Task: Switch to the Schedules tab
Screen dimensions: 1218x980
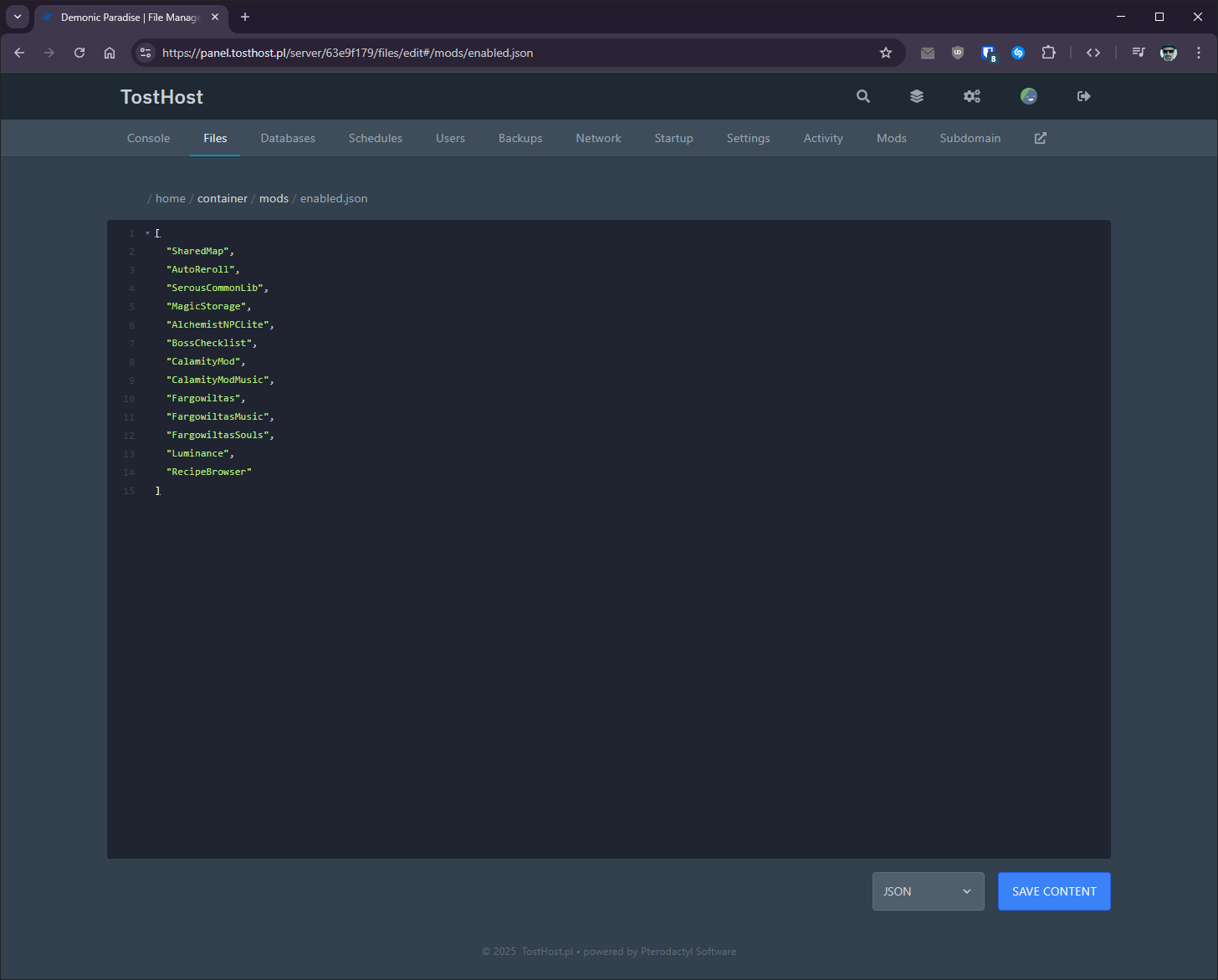Action: coord(376,138)
